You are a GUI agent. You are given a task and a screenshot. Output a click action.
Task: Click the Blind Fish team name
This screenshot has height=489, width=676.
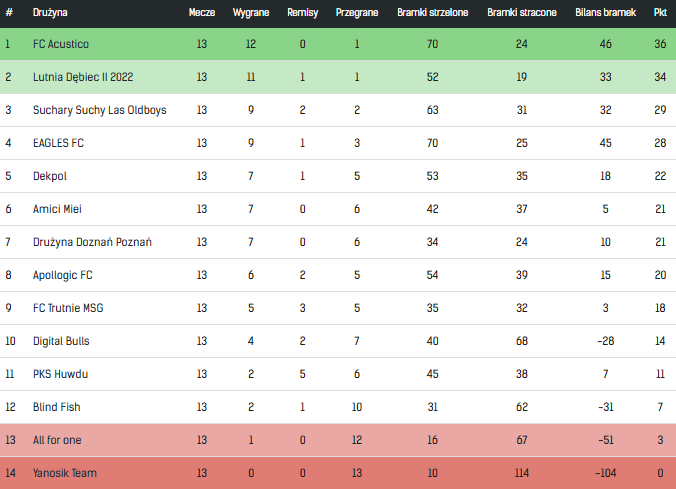[x=57, y=407]
